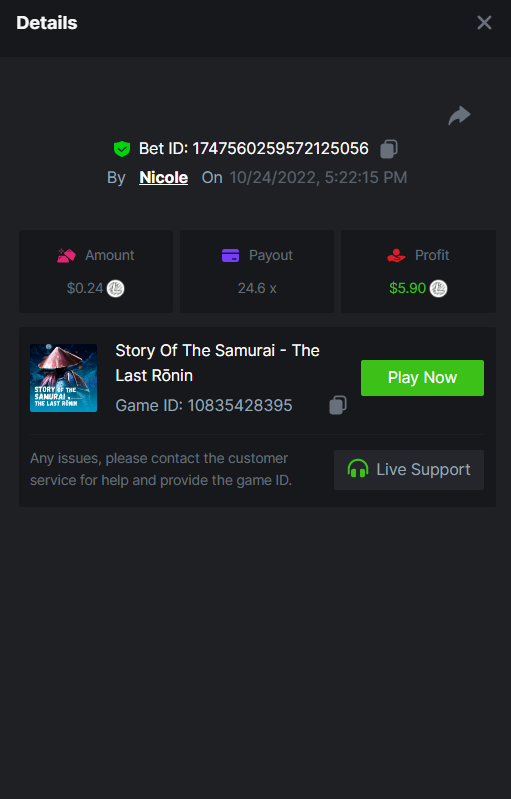The height and width of the screenshot is (799, 511).
Task: Click the Play Now button
Action: (422, 378)
